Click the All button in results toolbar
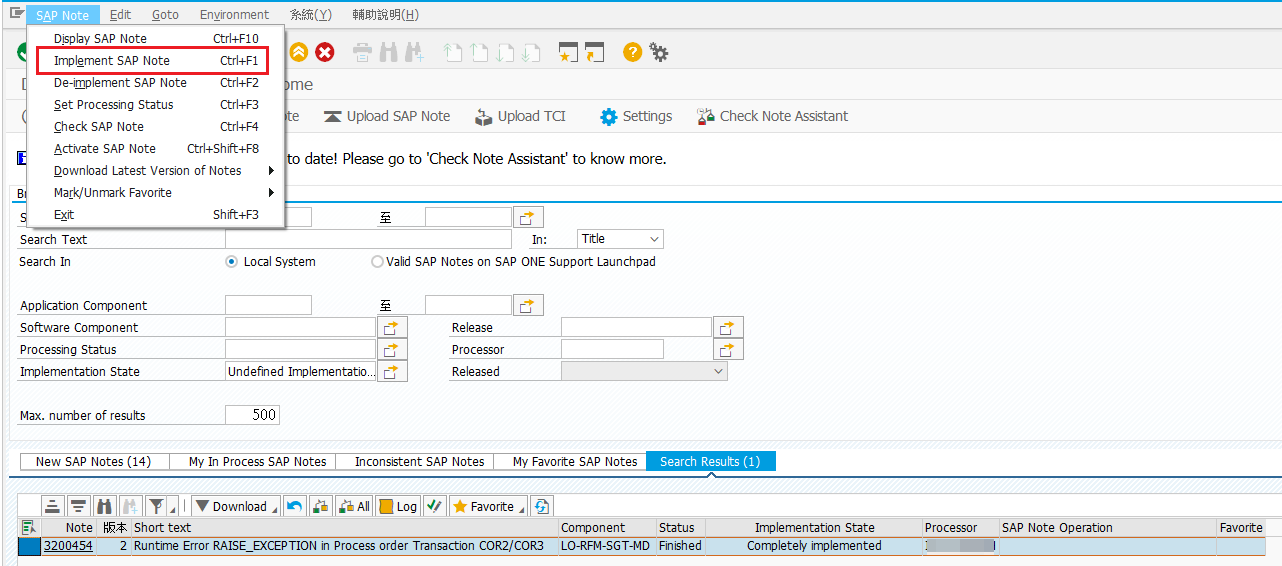The height and width of the screenshot is (566, 1282). pos(354,506)
